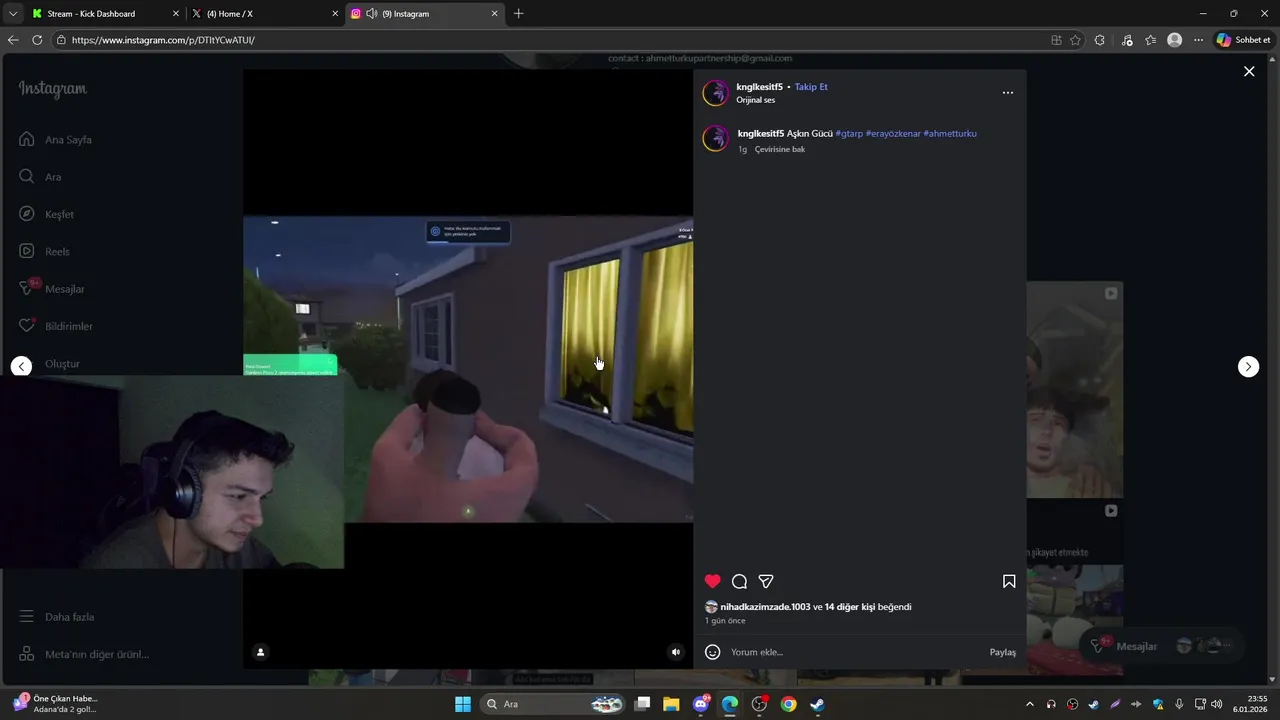Click the Paylaş post comment button
This screenshot has height=720, width=1280.
[x=1002, y=652]
